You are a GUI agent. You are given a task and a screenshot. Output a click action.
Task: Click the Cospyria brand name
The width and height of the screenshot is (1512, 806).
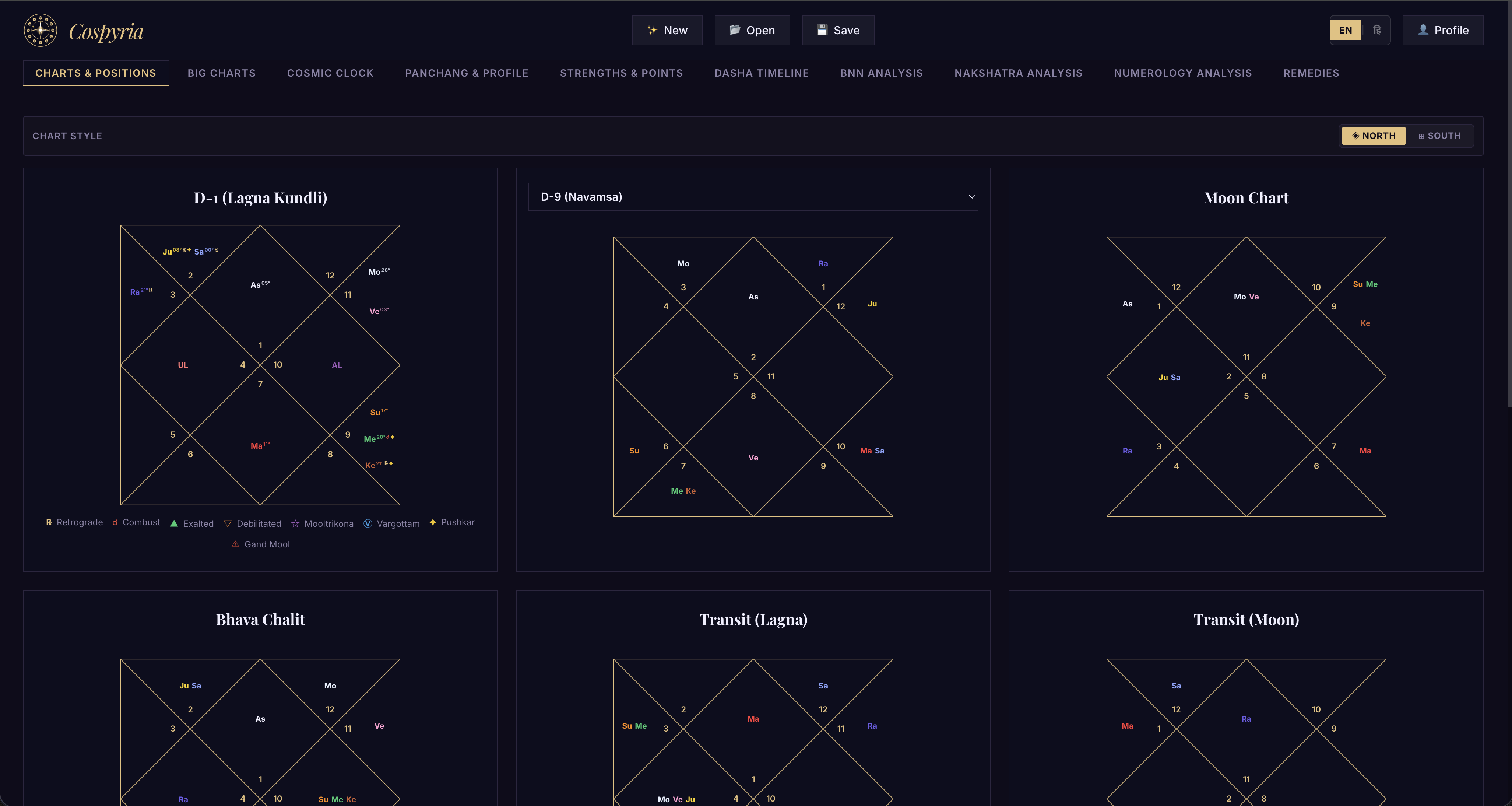[106, 32]
